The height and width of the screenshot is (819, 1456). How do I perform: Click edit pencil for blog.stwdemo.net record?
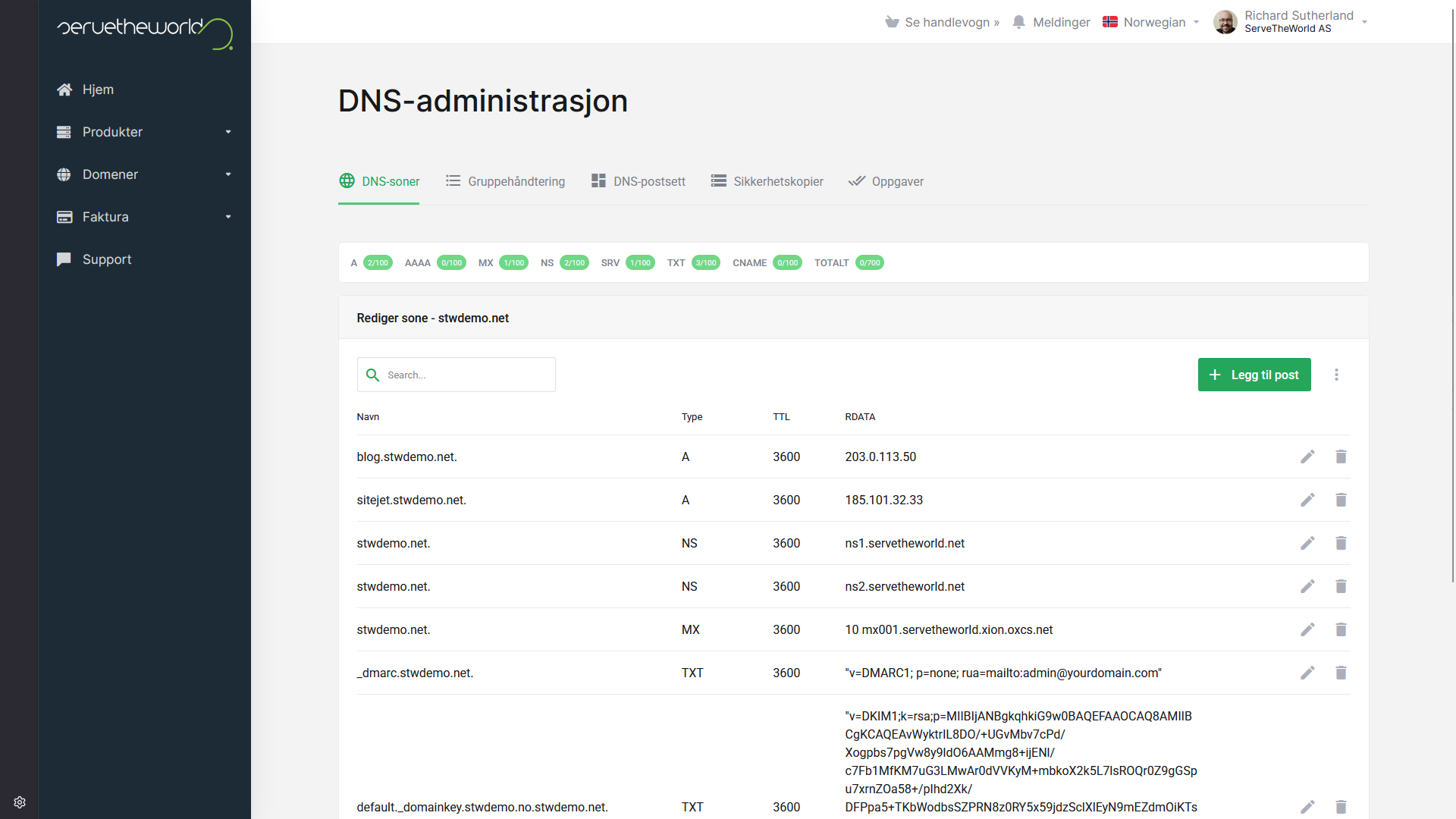tap(1307, 457)
